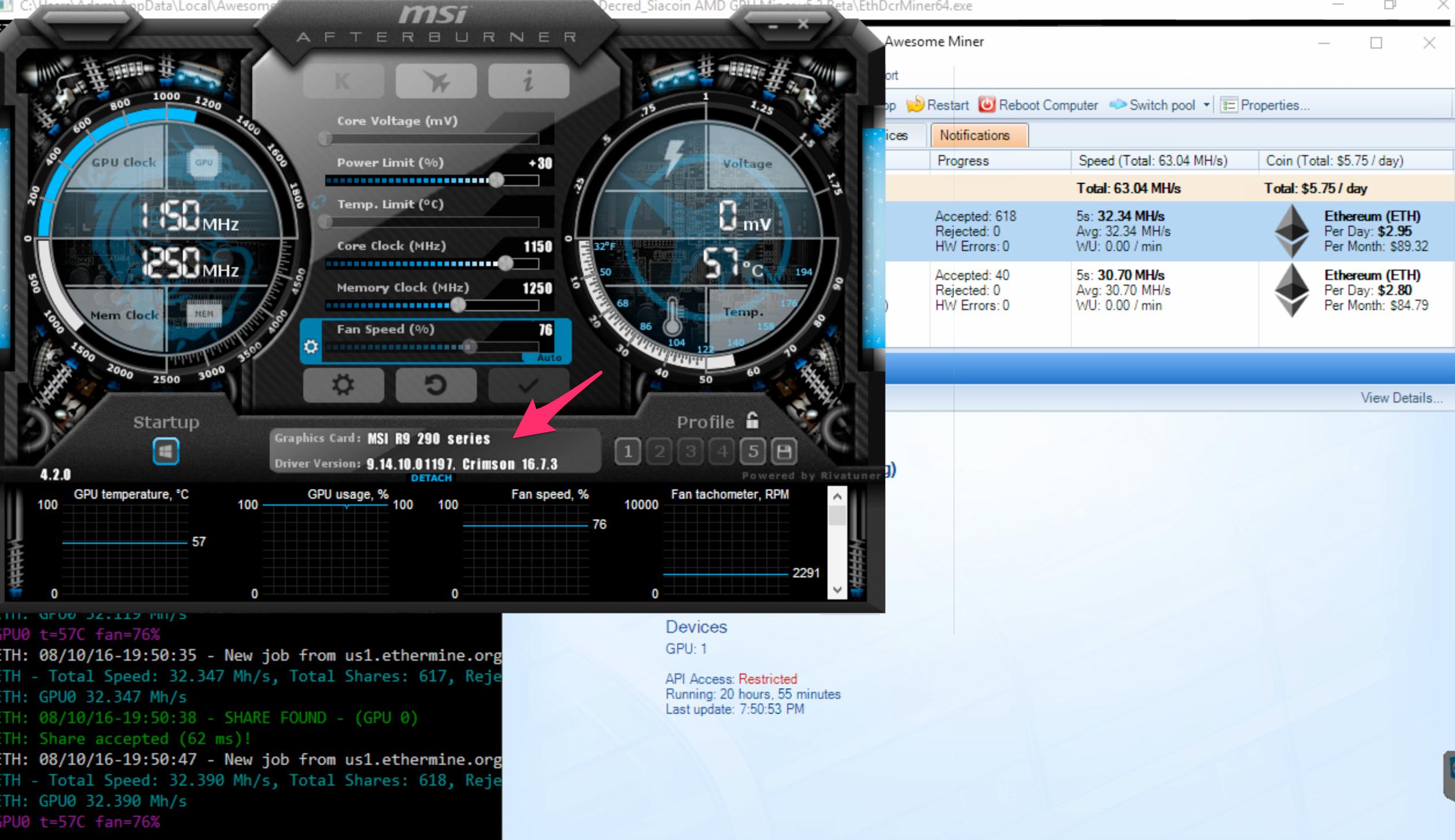Click the Fan speed, % graph
1455x840 pixels.
click(525, 550)
